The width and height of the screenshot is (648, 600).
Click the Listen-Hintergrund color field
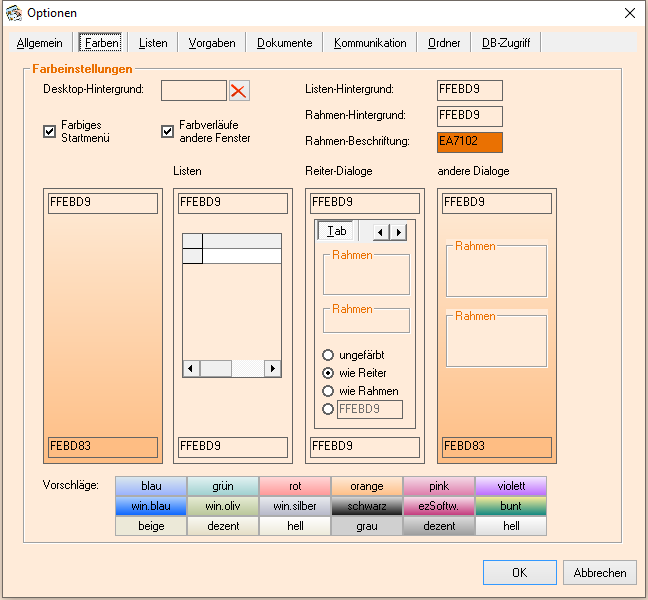pos(470,90)
